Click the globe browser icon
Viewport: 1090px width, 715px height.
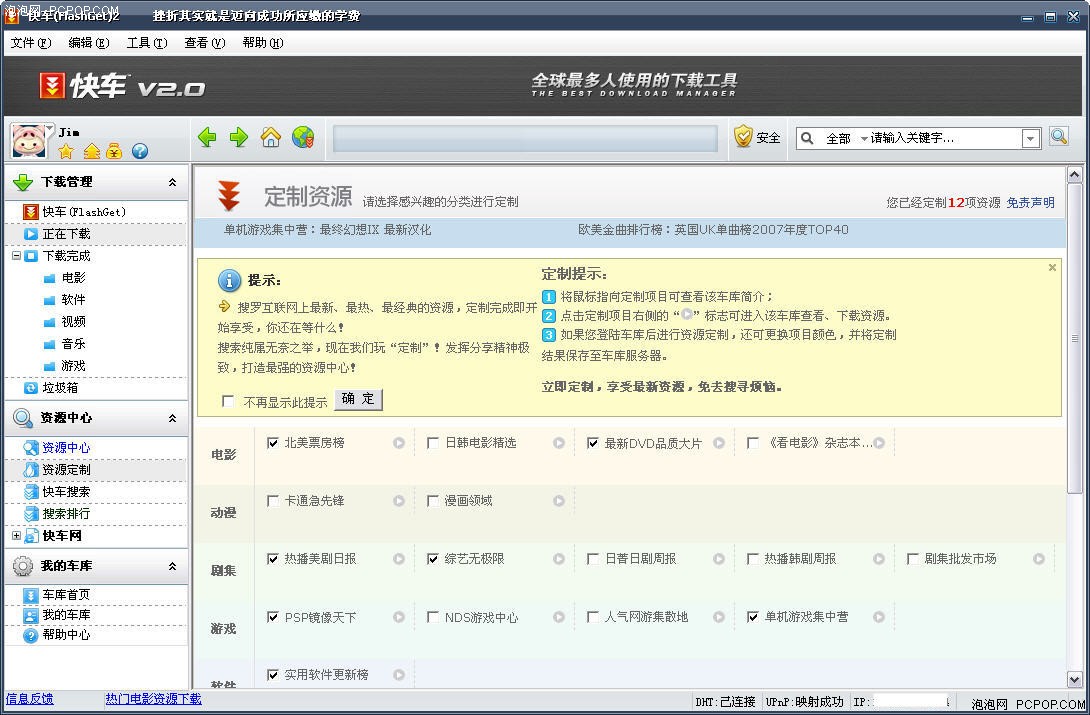(303, 137)
